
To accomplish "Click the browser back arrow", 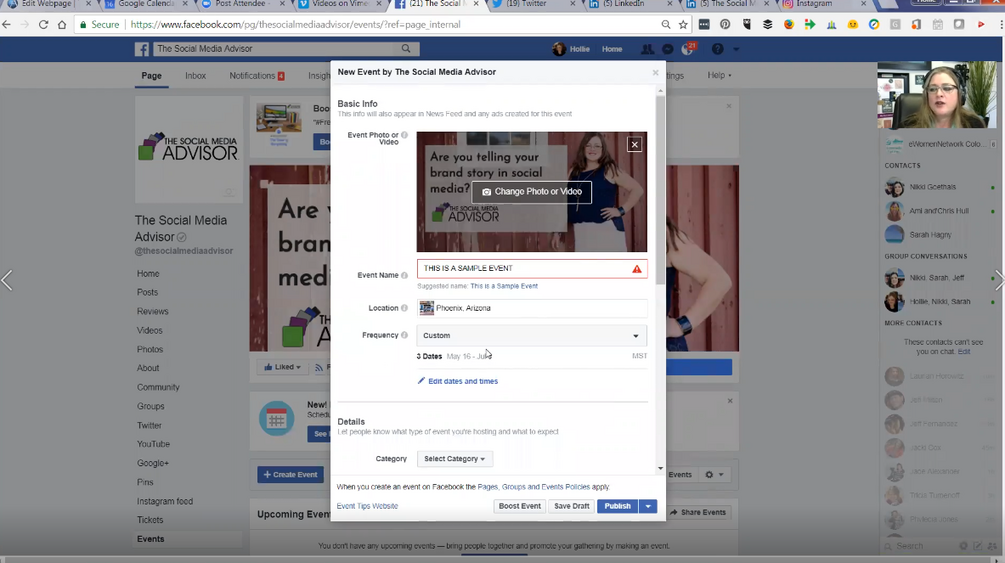I will point(7,24).
